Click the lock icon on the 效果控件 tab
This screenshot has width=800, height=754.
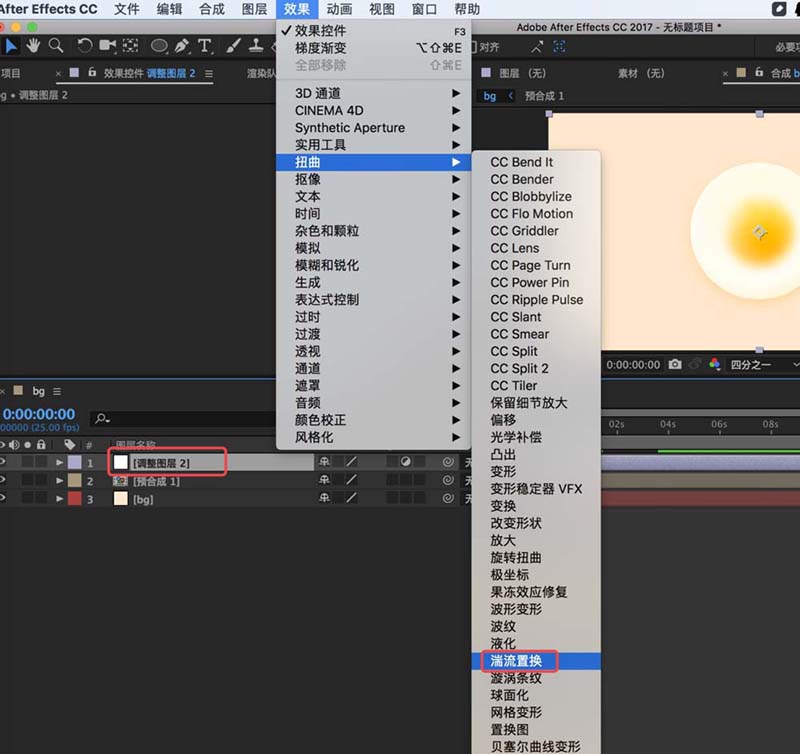point(92,72)
